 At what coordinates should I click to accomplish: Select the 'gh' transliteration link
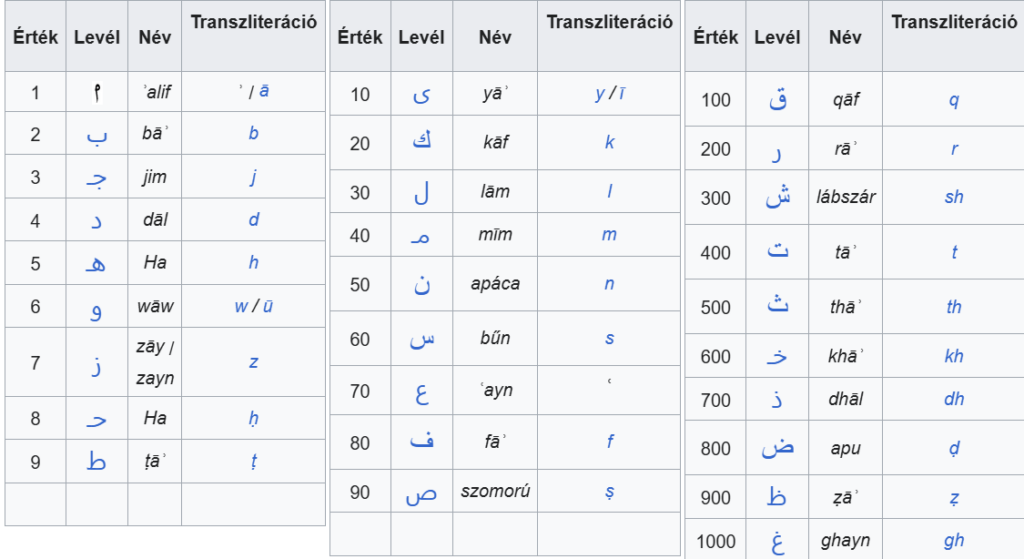pos(953,541)
